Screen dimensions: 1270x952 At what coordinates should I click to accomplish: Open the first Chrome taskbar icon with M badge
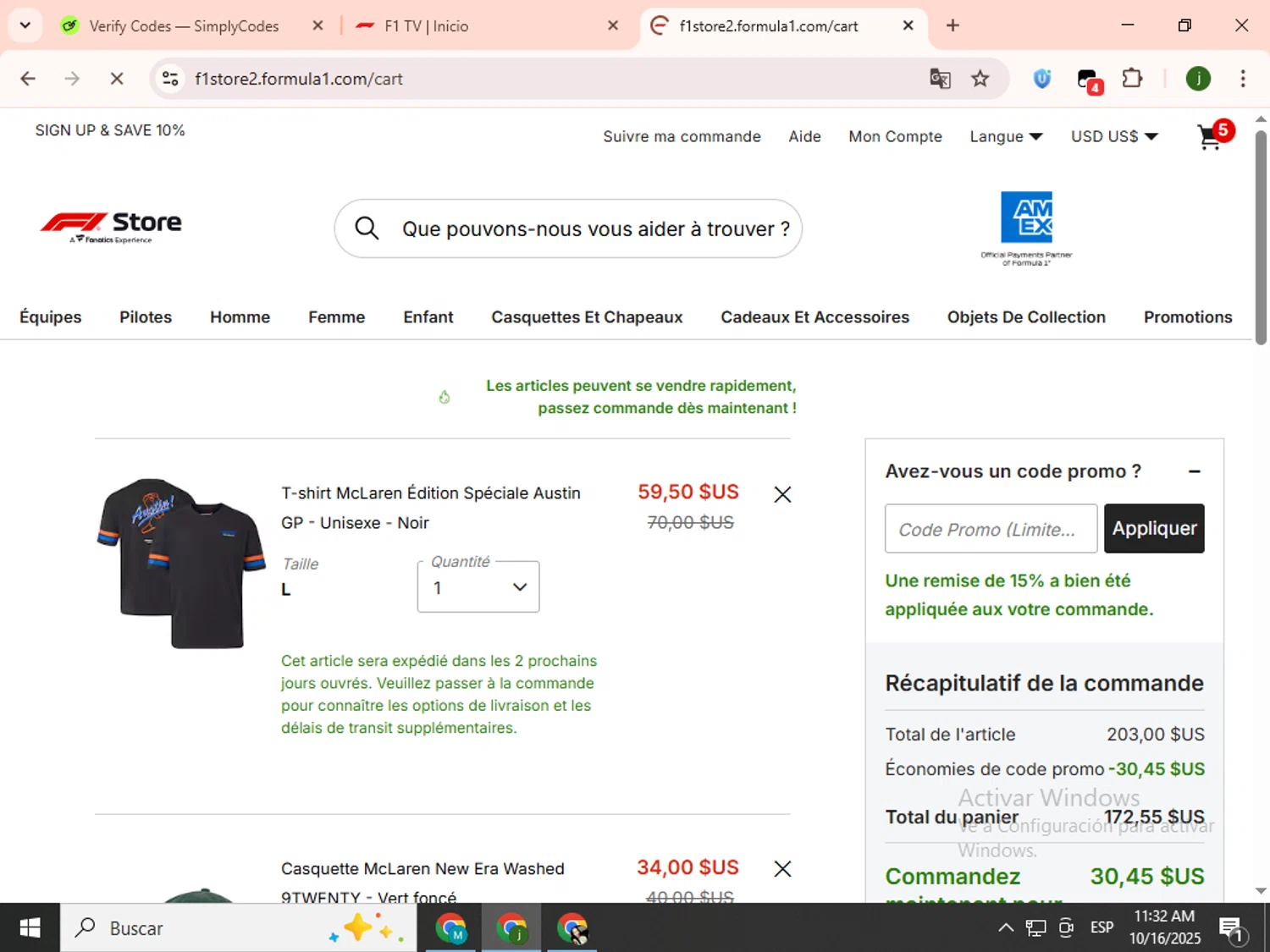coord(451,928)
